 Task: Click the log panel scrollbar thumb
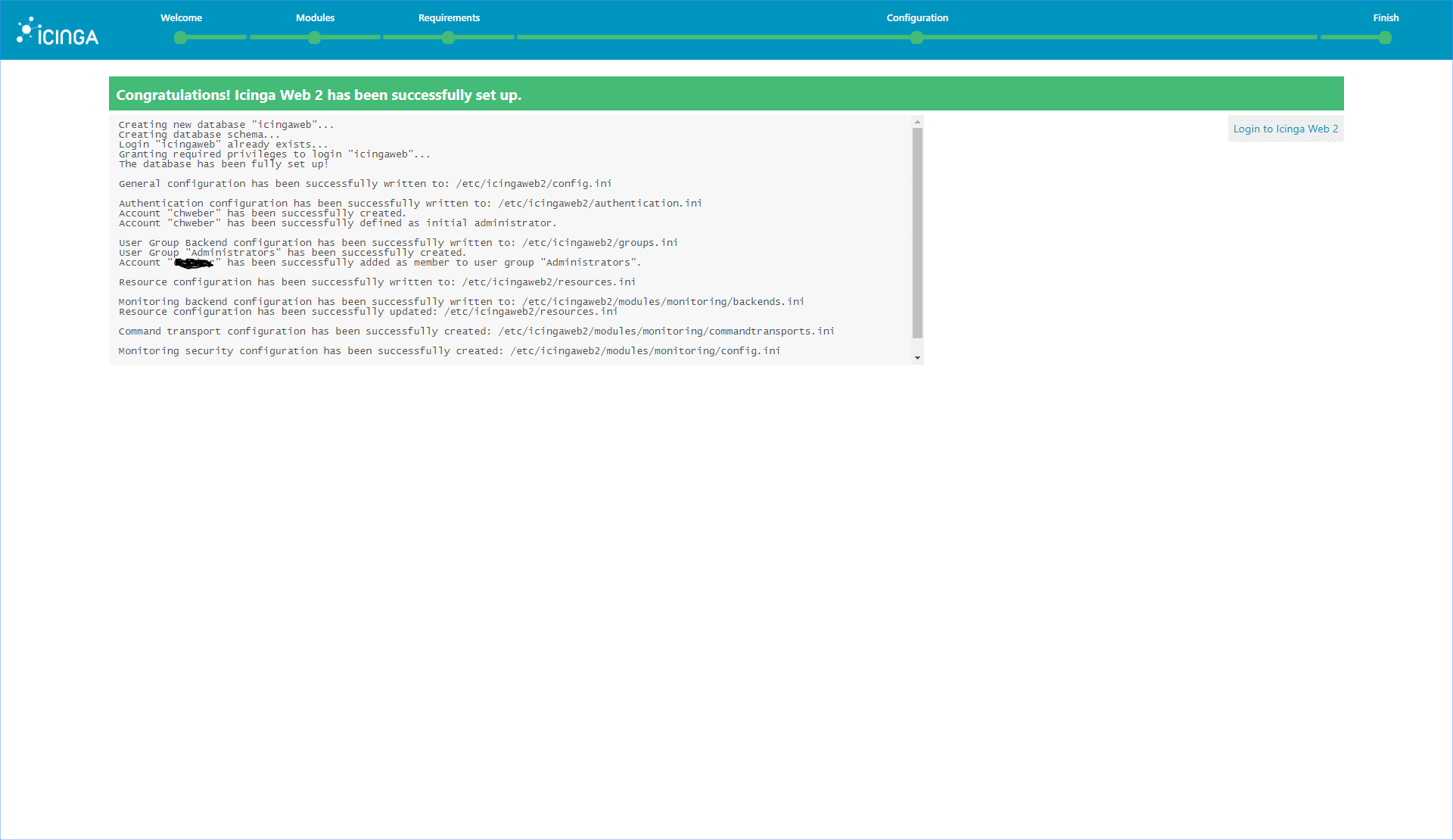[x=917, y=233]
